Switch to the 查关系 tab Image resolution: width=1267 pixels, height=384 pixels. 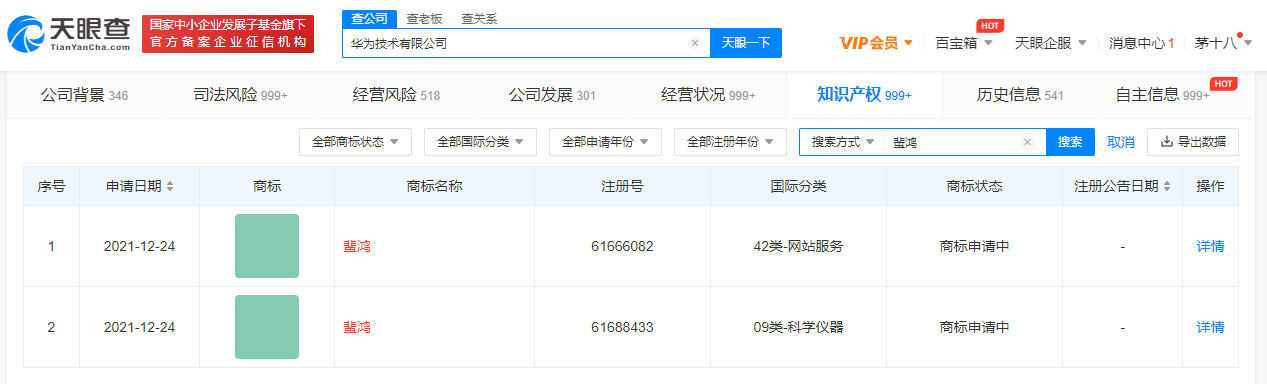click(x=479, y=19)
